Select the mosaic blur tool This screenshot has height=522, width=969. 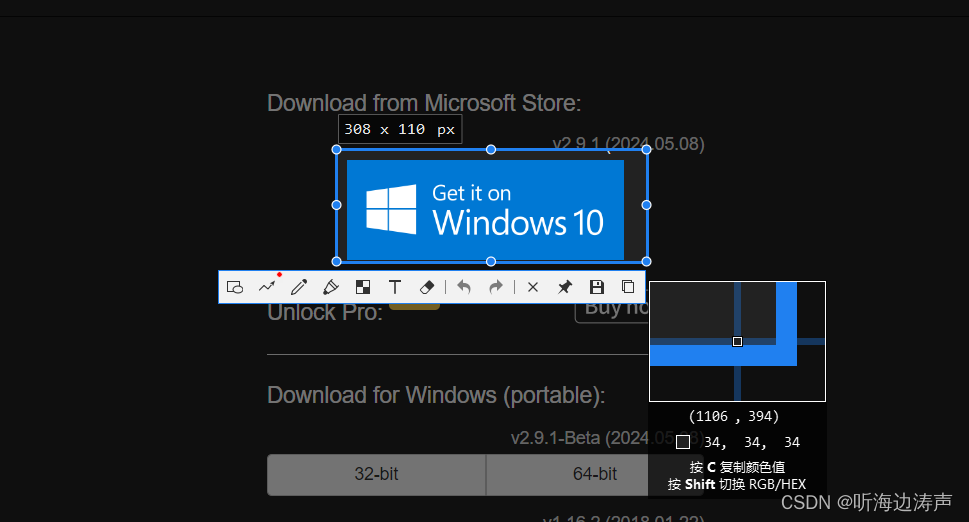click(363, 287)
